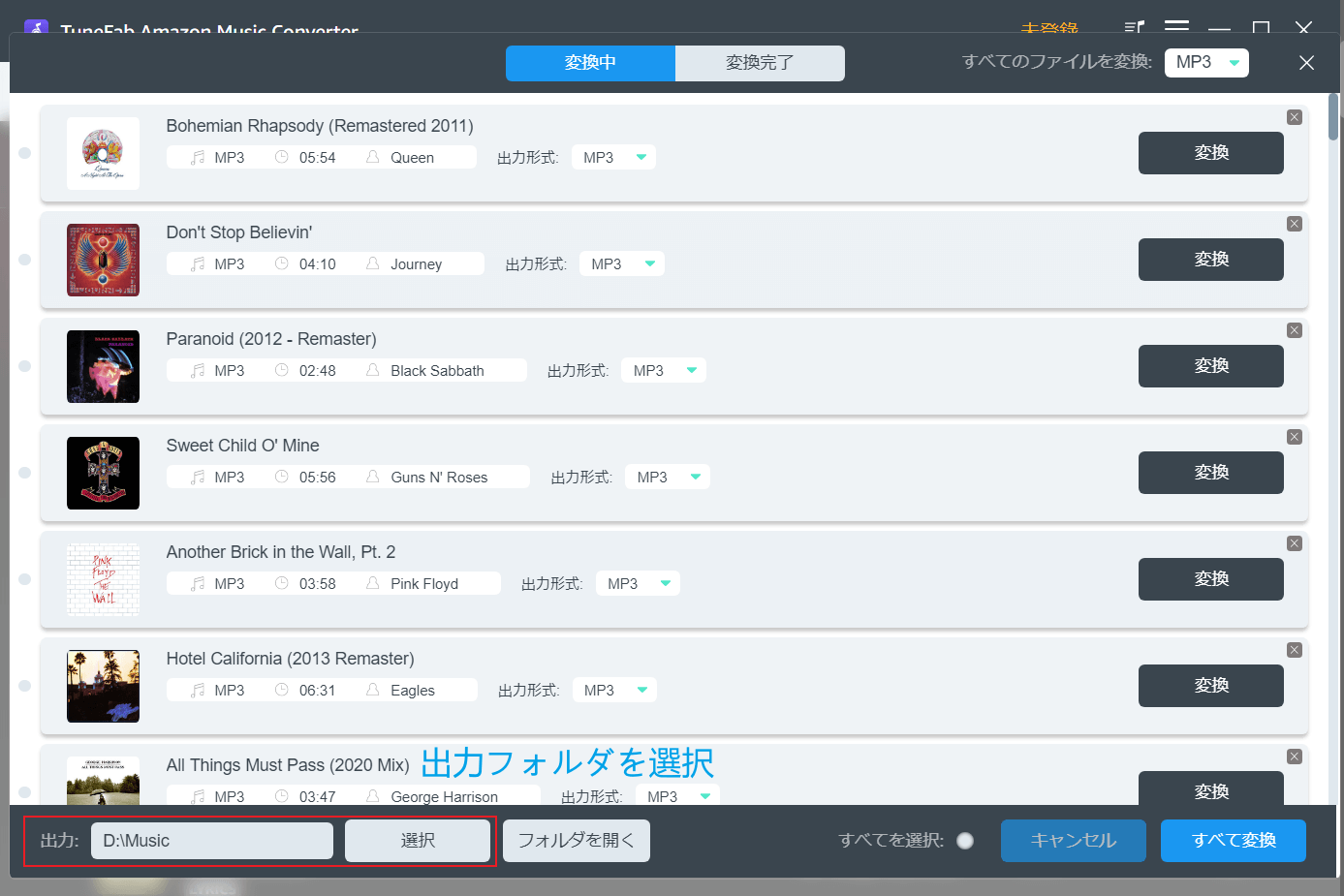Image resolution: width=1344 pixels, height=896 pixels.
Task: Remove Bohemian Rhapsody with its X icon
Action: pos(1294,117)
